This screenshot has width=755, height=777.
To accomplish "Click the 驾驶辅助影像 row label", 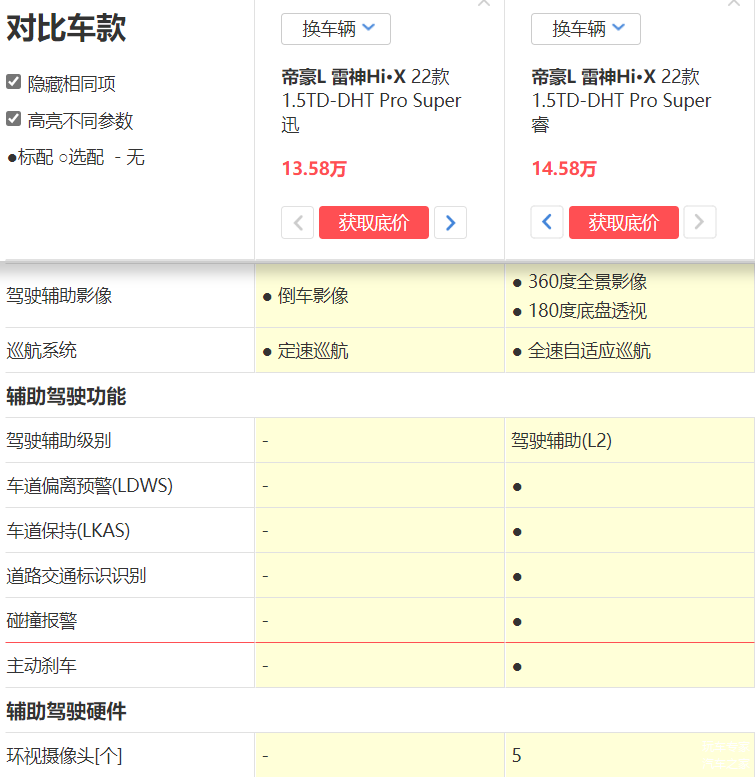I will click(59, 296).
